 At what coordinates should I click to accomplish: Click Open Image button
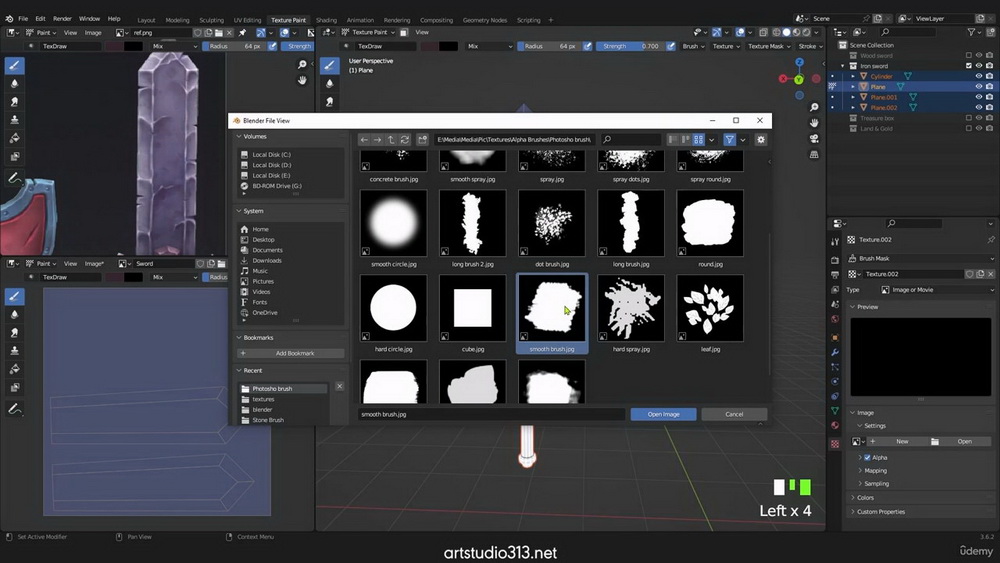(663, 414)
